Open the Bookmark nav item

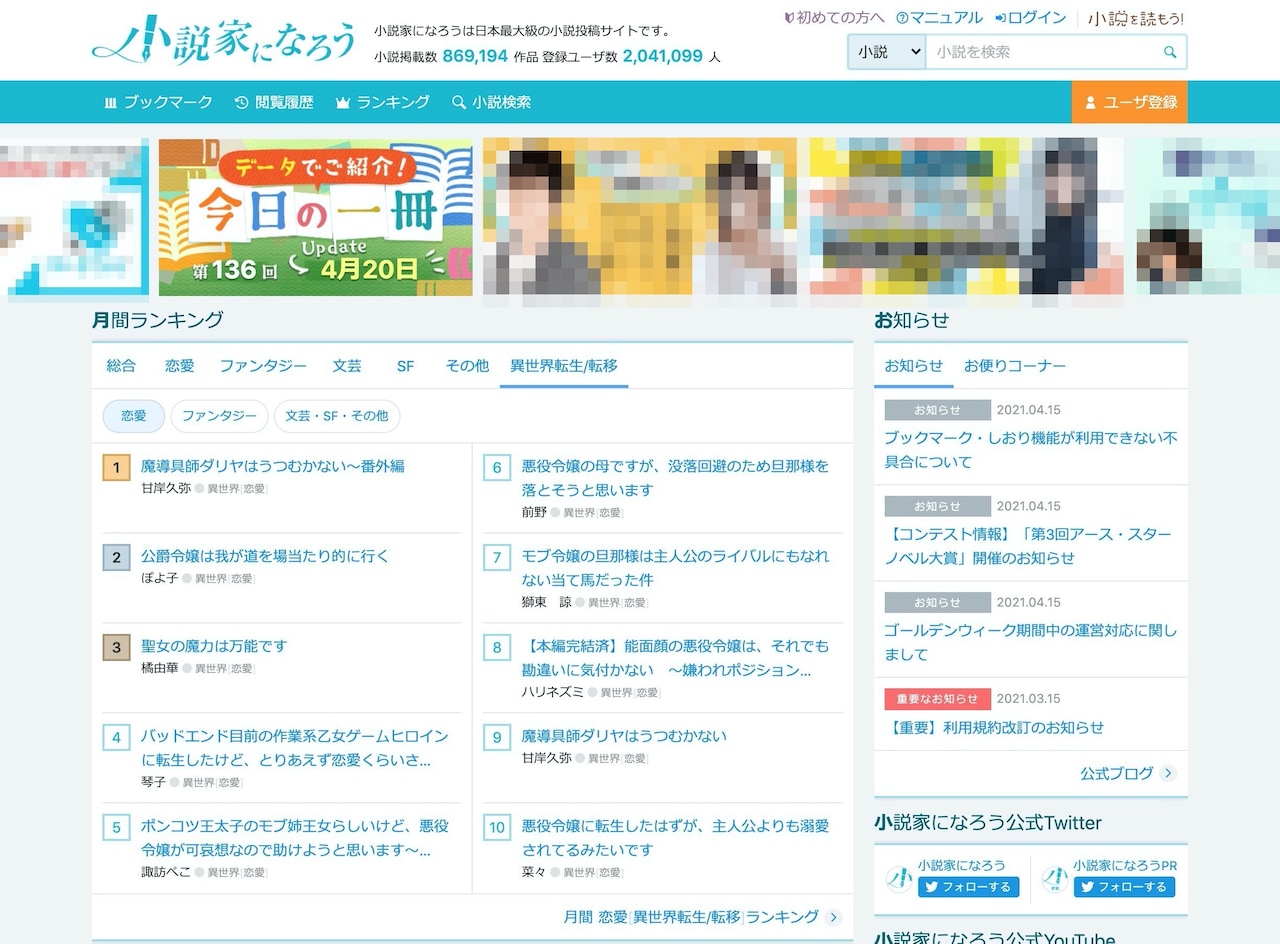point(158,102)
